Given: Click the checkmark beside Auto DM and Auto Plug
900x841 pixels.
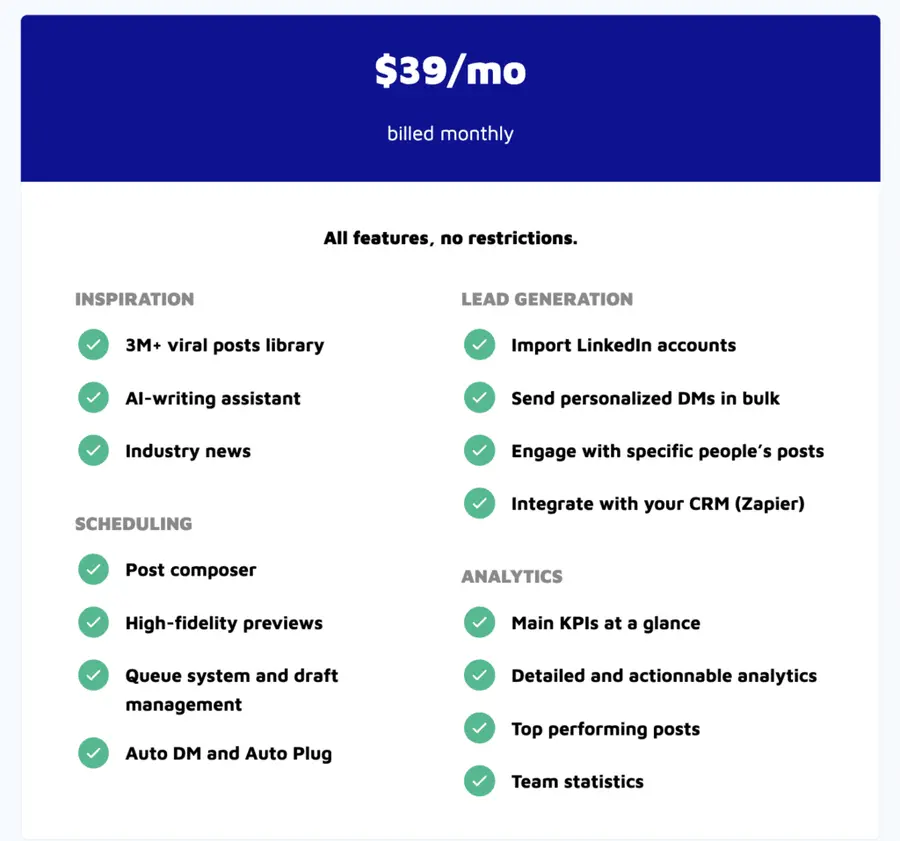Looking at the screenshot, I should pos(94,753).
